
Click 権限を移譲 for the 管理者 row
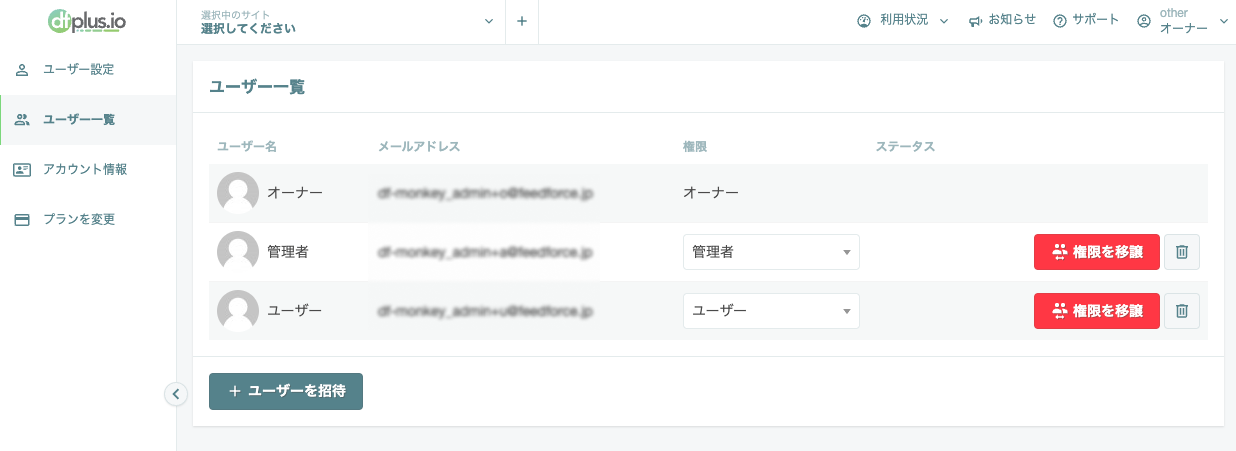coord(1097,252)
